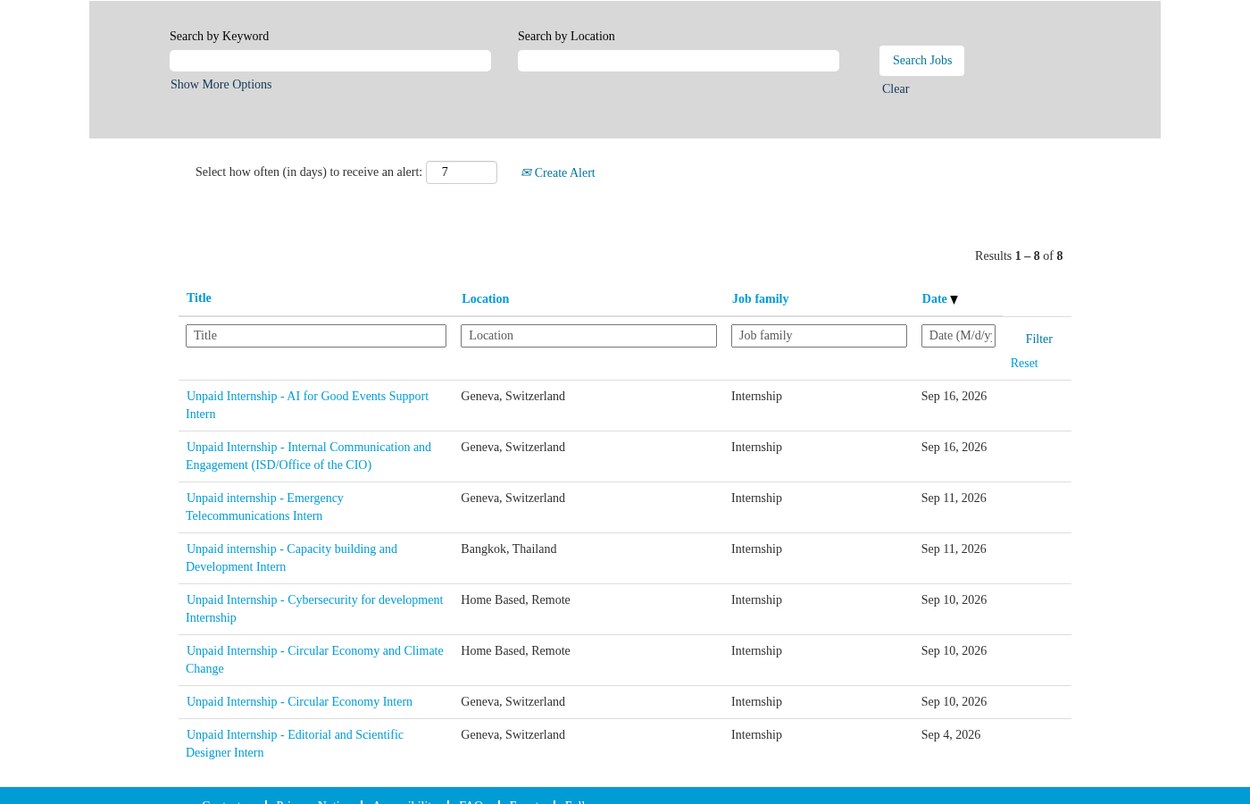The image size is (1250, 804).
Task: Clear the search form
Action: click(x=895, y=89)
